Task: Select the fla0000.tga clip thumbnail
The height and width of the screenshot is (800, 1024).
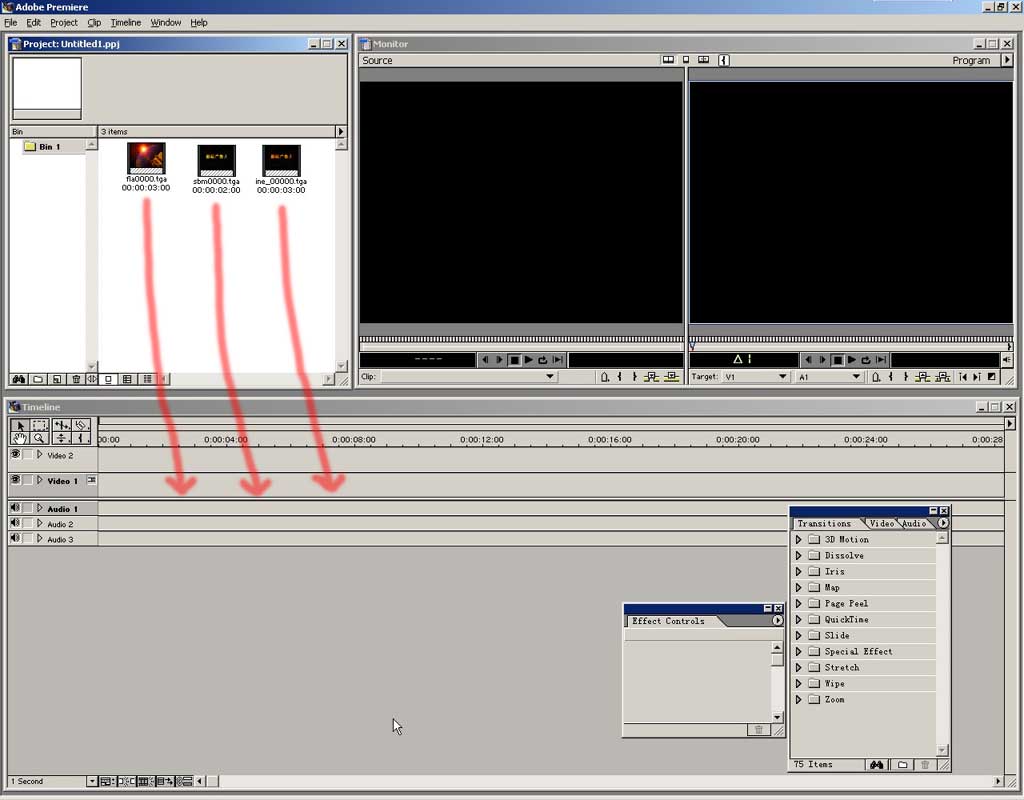Action: (146, 158)
